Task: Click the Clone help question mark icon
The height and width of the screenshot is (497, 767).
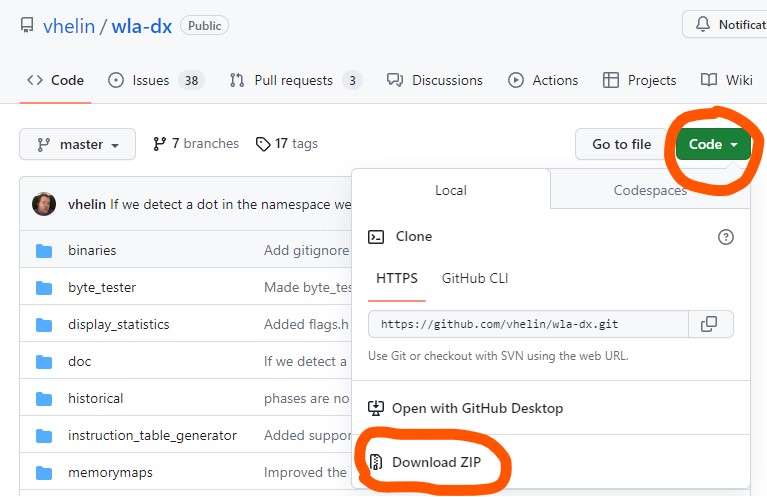Action: (726, 237)
